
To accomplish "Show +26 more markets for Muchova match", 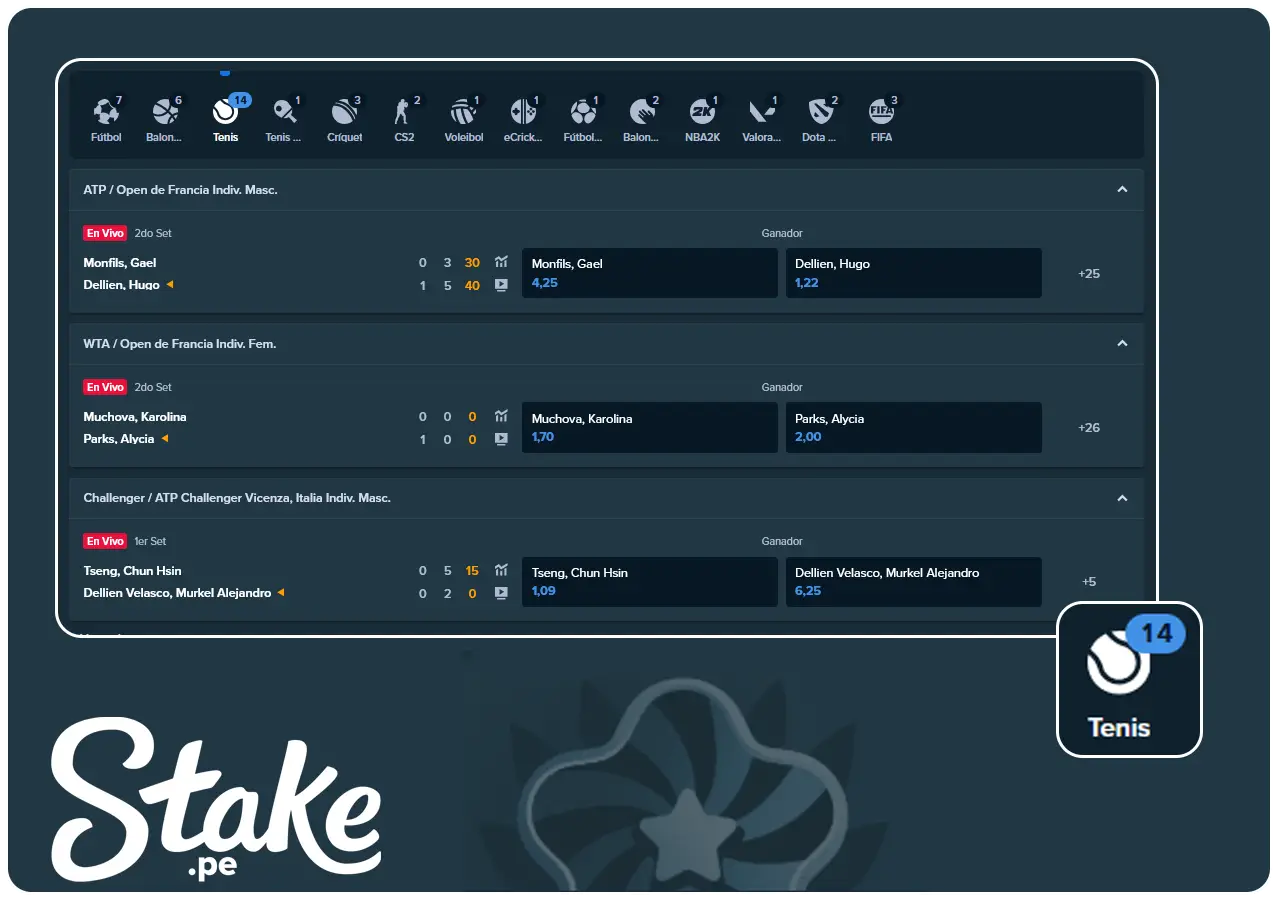I will [1089, 427].
